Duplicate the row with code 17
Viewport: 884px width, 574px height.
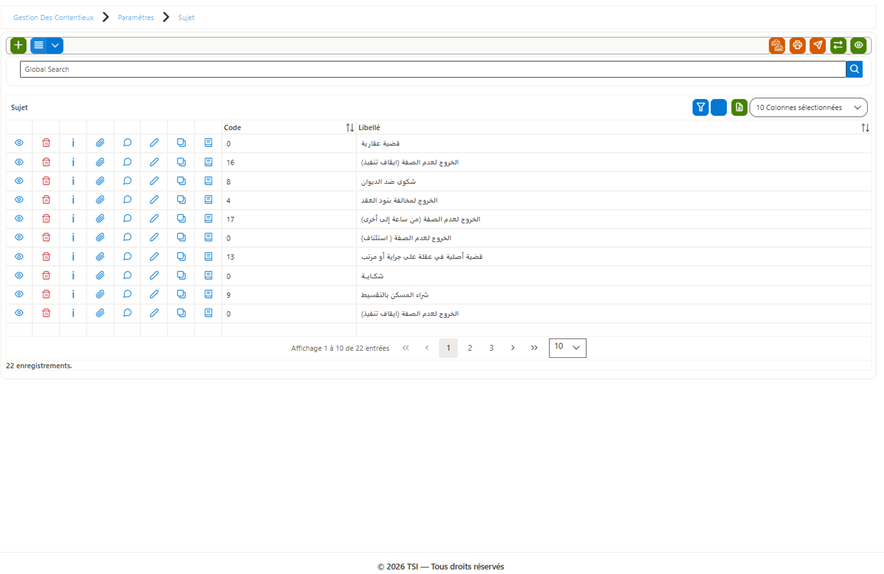[x=181, y=219]
